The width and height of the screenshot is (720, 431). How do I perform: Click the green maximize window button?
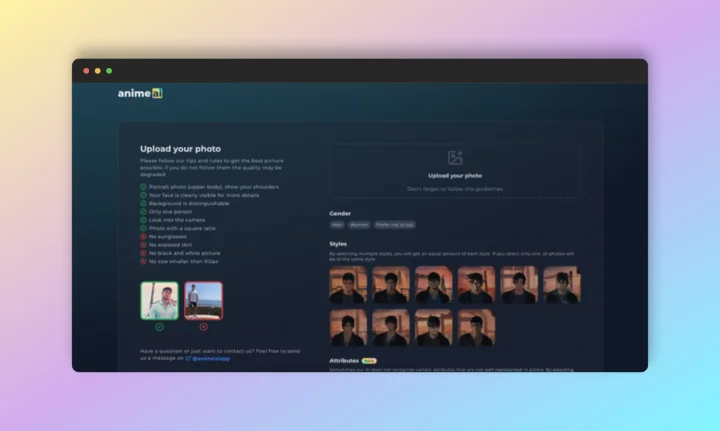tap(109, 71)
